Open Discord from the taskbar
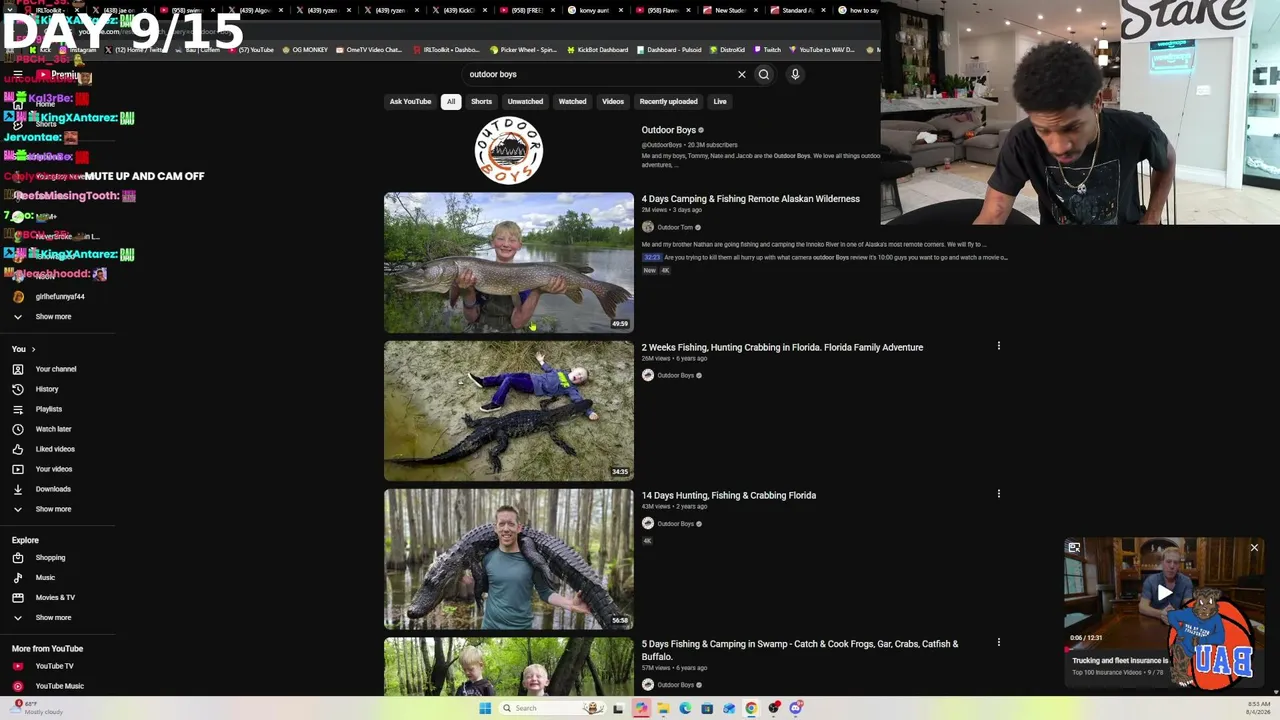Viewport: 1280px width, 720px height. pos(795,708)
